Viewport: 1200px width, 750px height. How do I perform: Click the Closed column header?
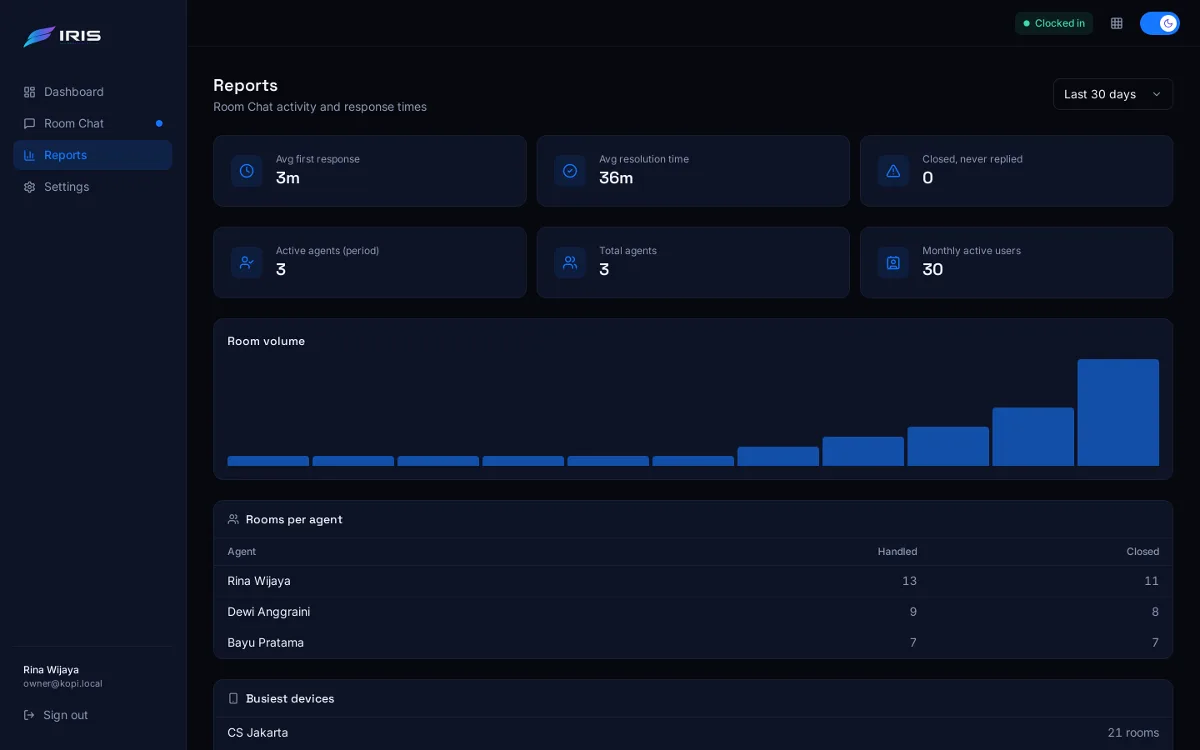(x=1143, y=552)
